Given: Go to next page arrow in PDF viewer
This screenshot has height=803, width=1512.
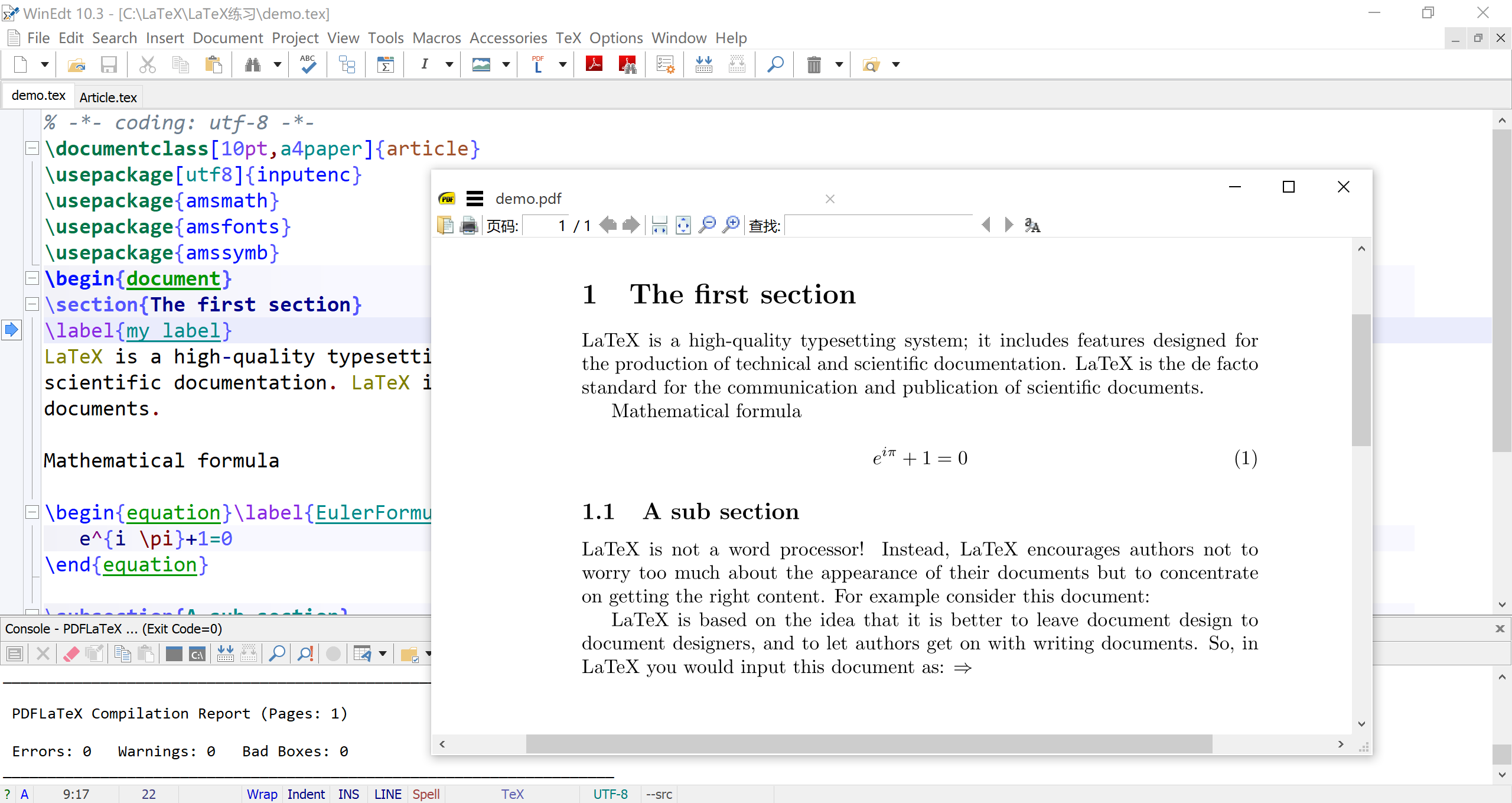Looking at the screenshot, I should (631, 225).
